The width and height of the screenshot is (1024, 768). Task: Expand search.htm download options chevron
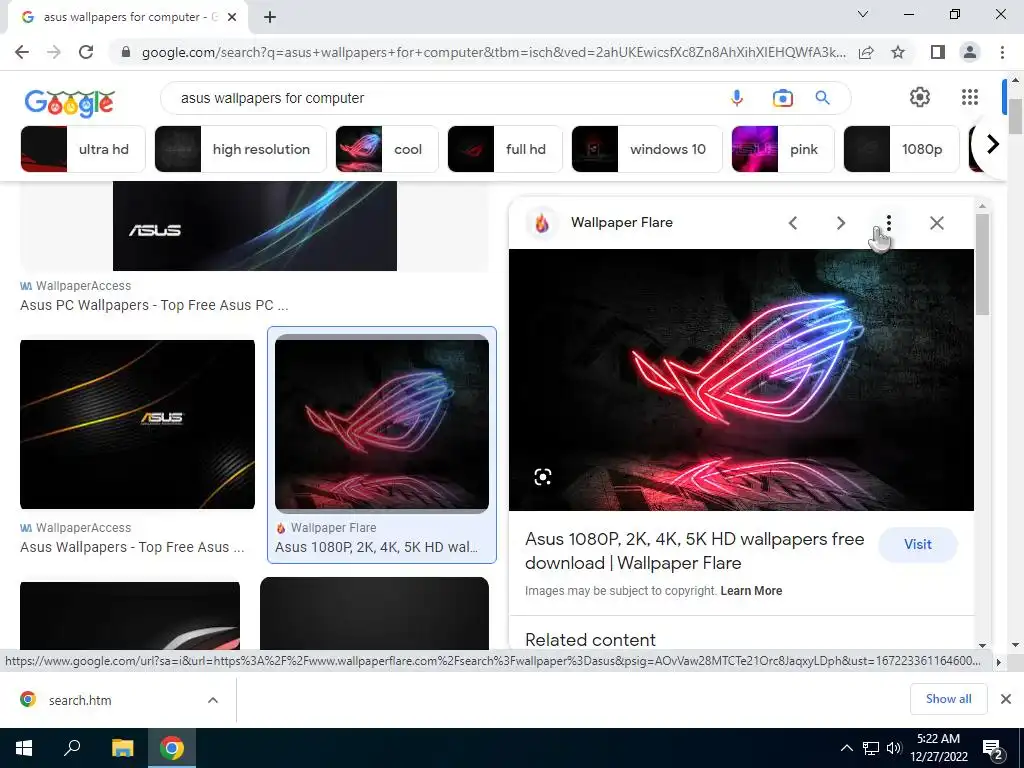213,700
